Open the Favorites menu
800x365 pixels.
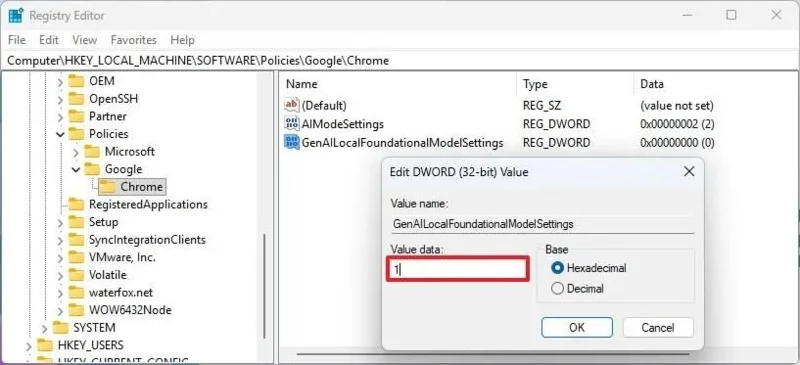tap(134, 40)
